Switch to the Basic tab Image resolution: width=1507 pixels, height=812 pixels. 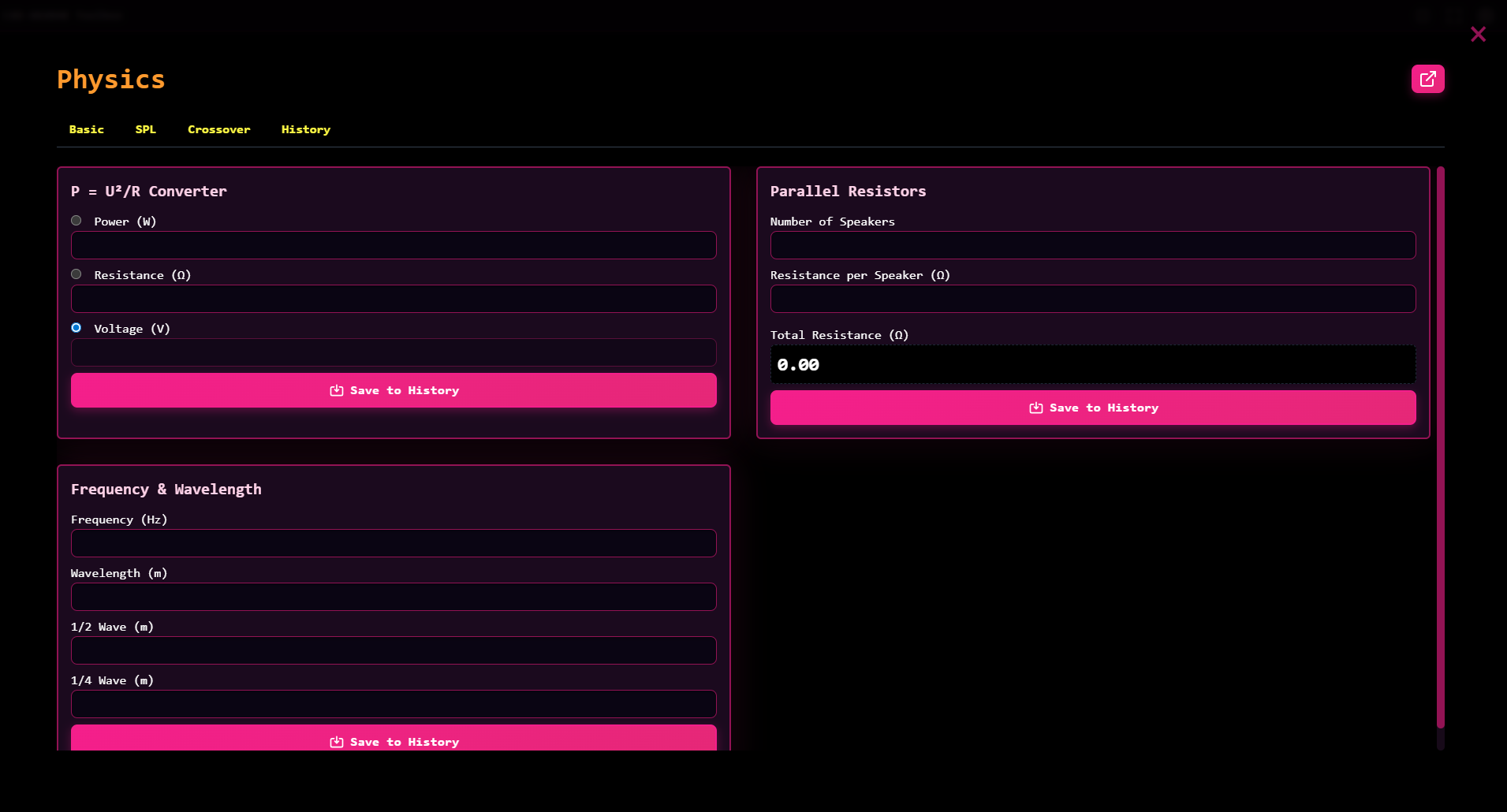(87, 129)
